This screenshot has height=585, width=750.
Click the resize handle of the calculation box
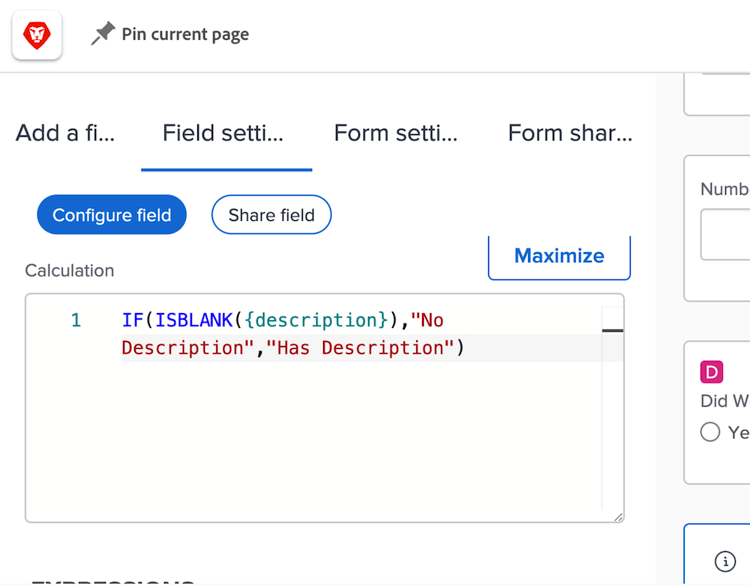pos(618,517)
